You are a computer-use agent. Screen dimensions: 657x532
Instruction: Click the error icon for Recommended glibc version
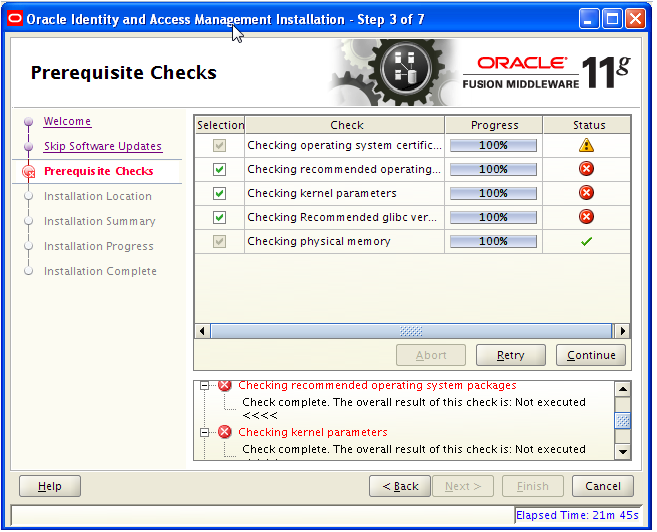[x=586, y=217]
